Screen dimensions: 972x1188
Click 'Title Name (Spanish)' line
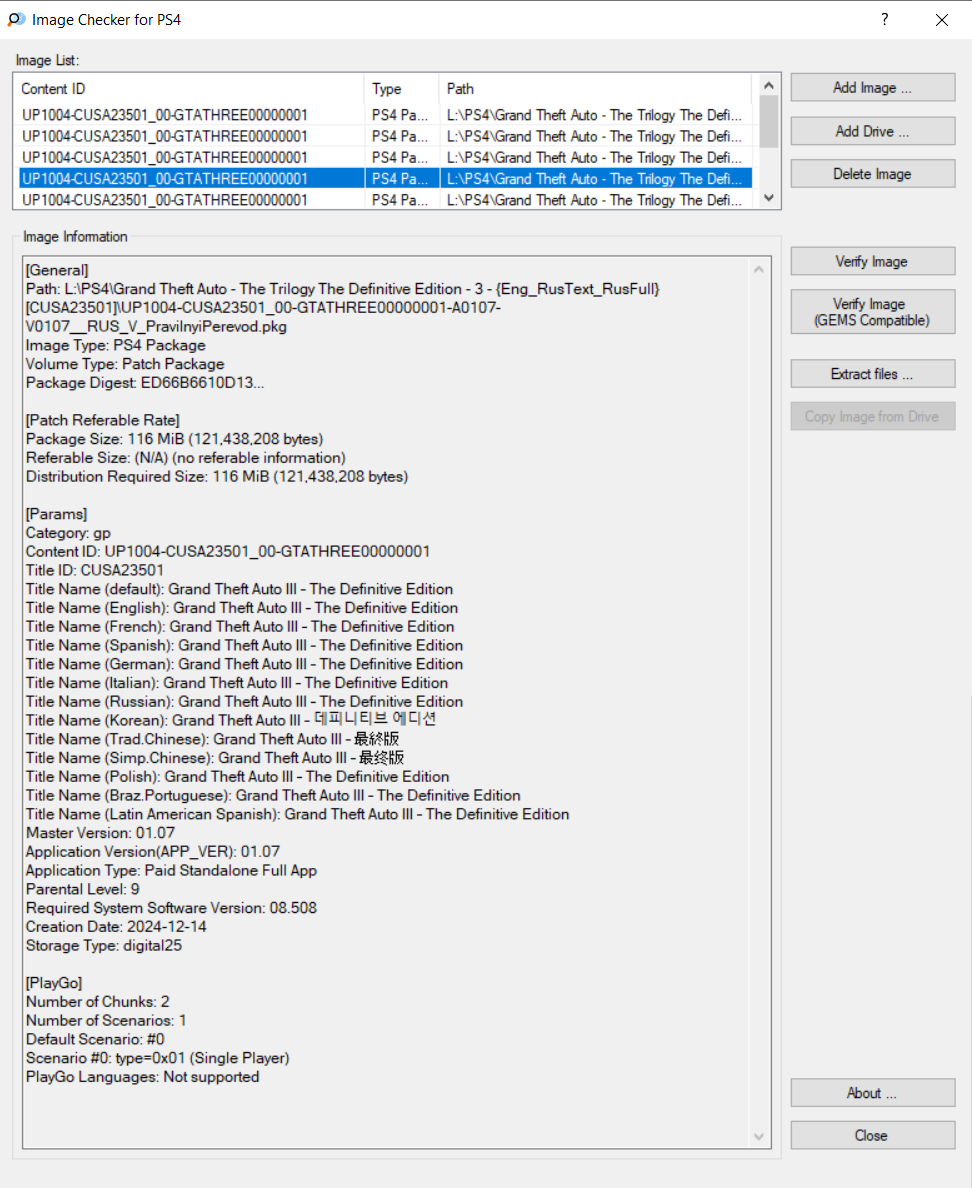(245, 646)
